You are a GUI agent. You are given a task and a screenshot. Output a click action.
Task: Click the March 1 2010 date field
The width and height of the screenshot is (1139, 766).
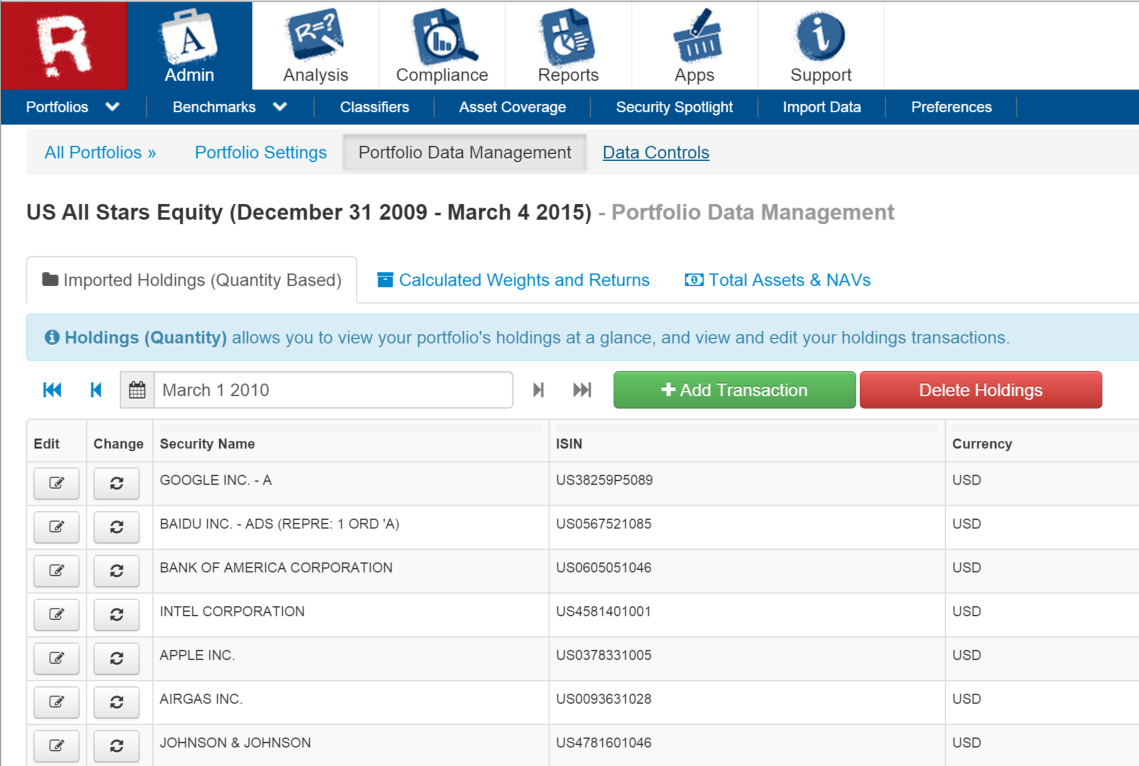332,390
